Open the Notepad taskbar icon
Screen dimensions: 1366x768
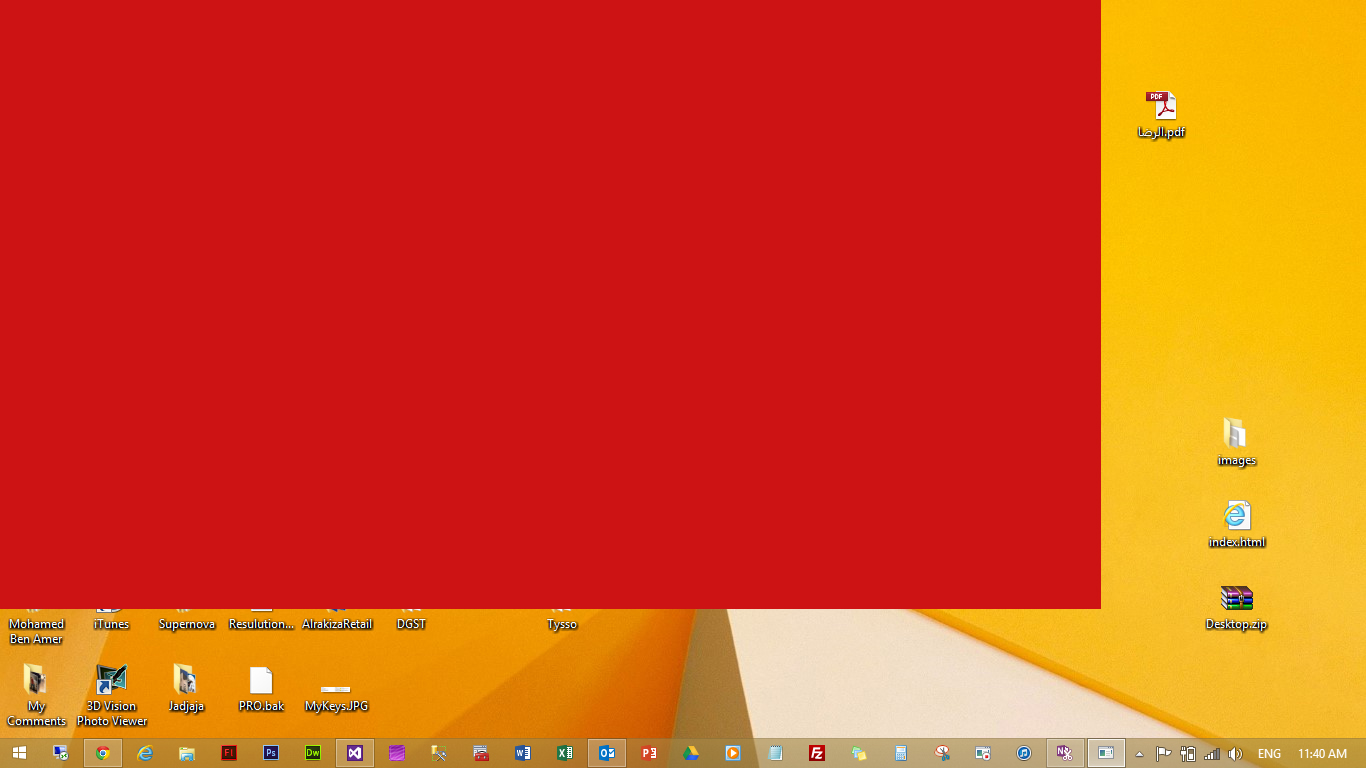point(775,753)
